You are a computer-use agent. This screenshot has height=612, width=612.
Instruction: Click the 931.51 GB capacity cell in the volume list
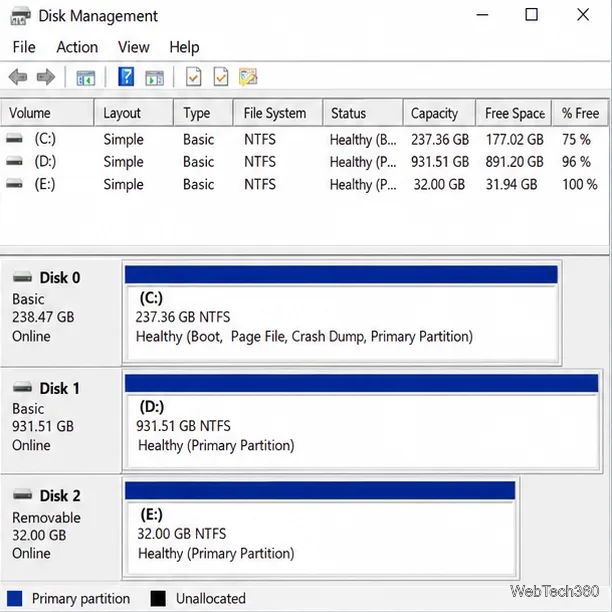tap(440, 162)
